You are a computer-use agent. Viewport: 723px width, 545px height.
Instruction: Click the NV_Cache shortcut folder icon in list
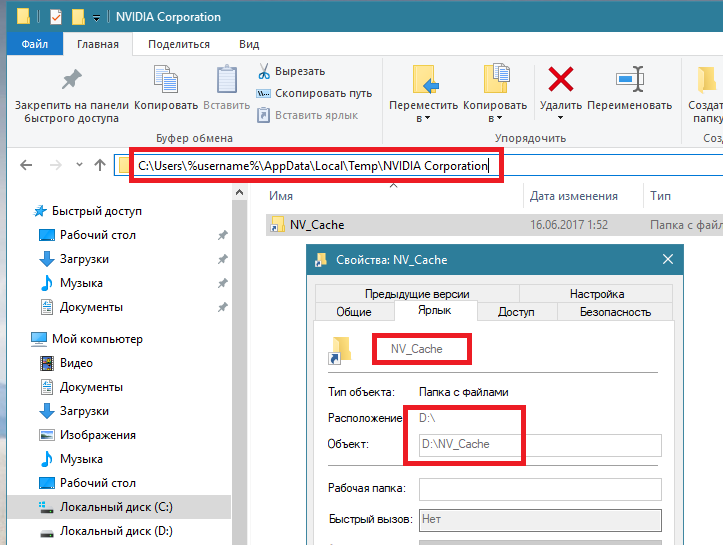277,225
